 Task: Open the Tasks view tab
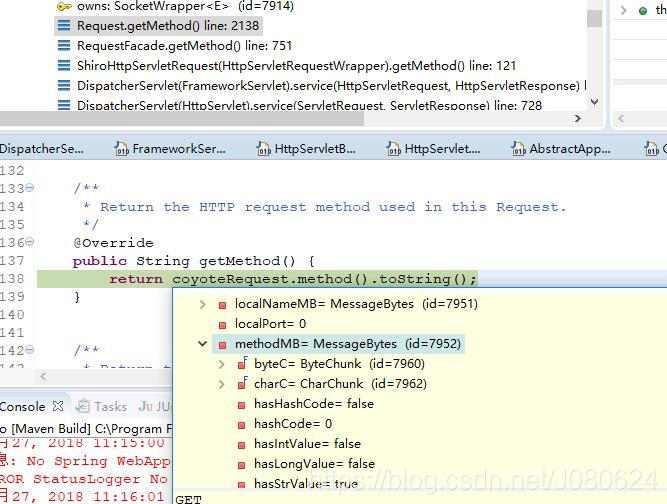click(x=102, y=407)
